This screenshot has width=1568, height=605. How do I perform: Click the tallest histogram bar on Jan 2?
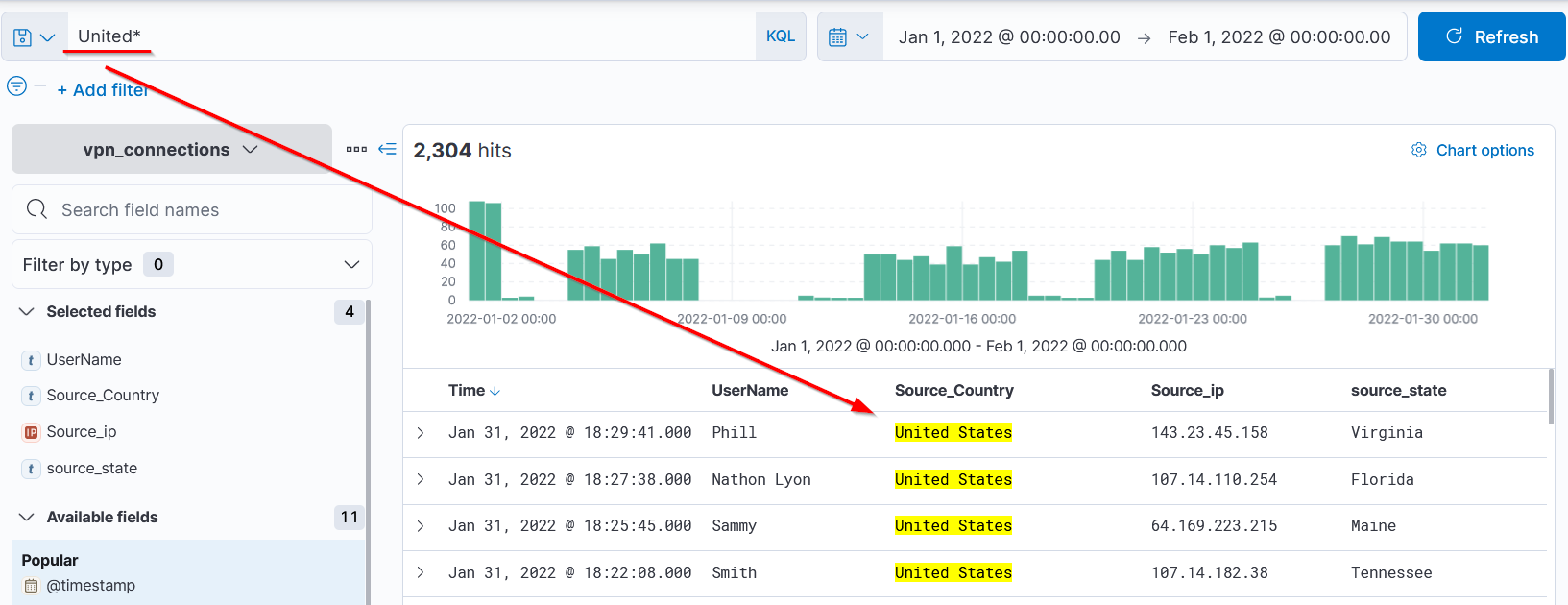click(476, 250)
